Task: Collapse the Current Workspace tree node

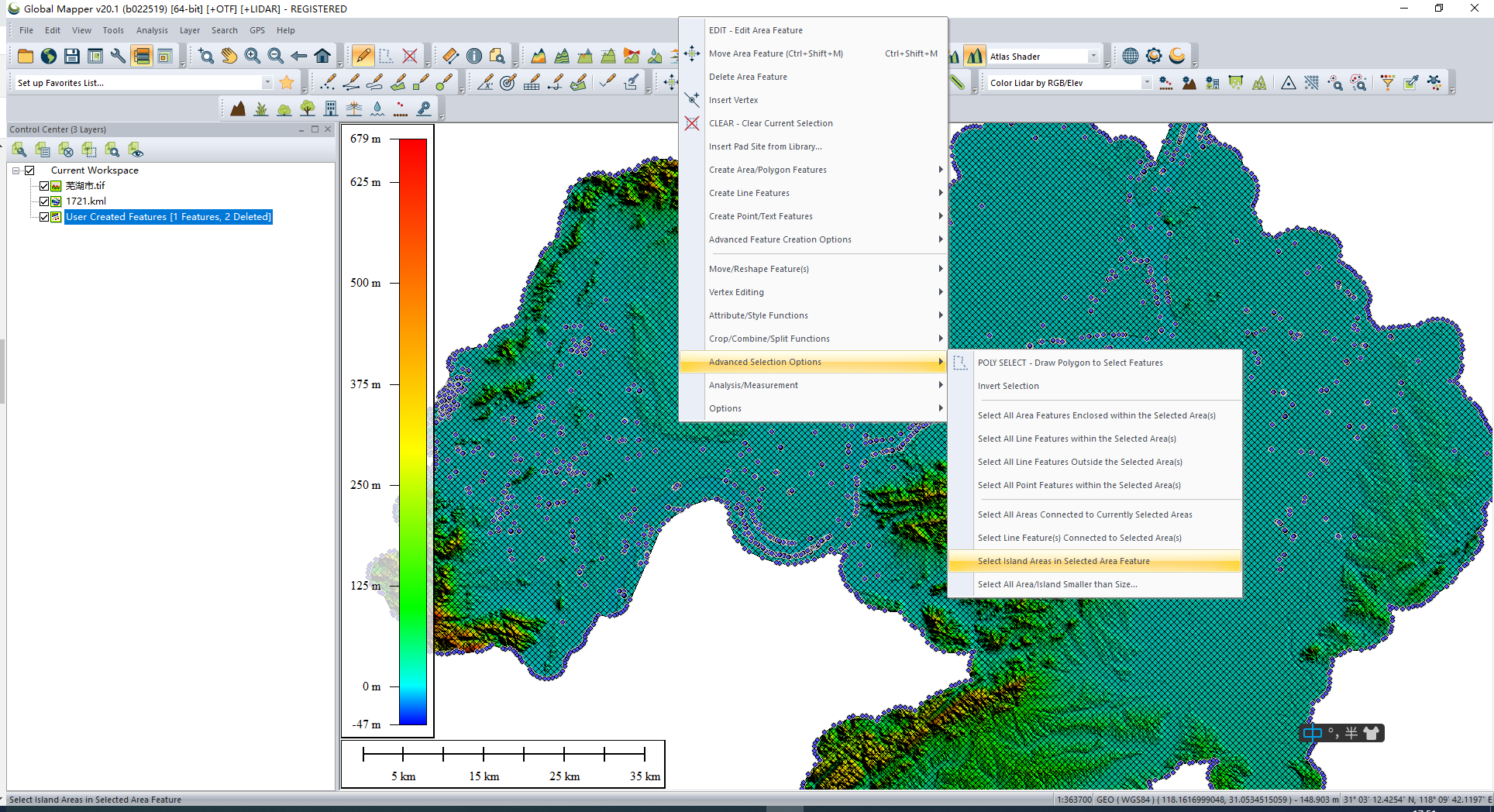Action: pos(16,170)
